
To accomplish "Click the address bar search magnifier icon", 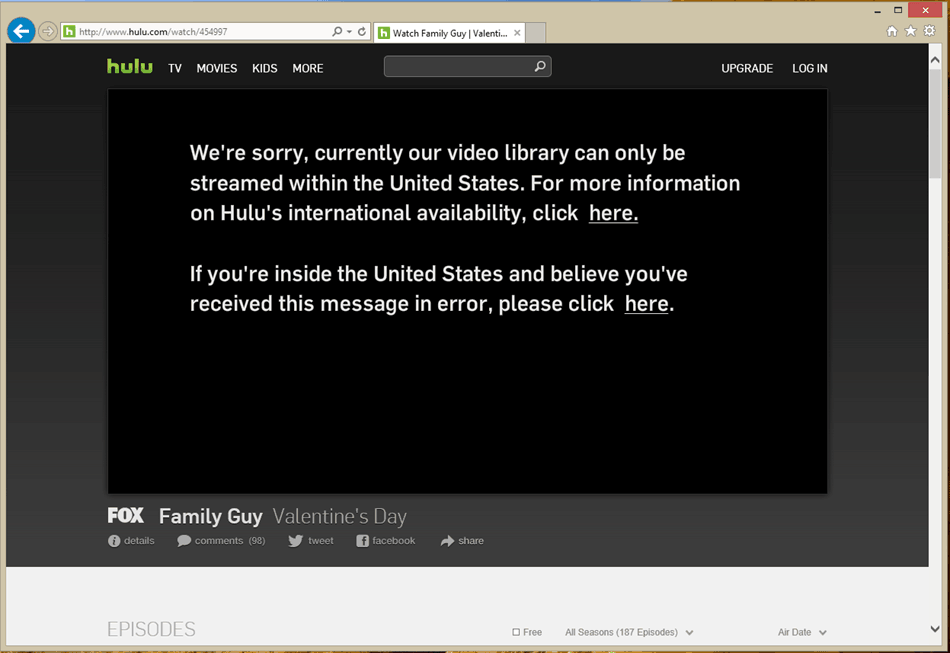I will pyautogui.click(x=337, y=31).
